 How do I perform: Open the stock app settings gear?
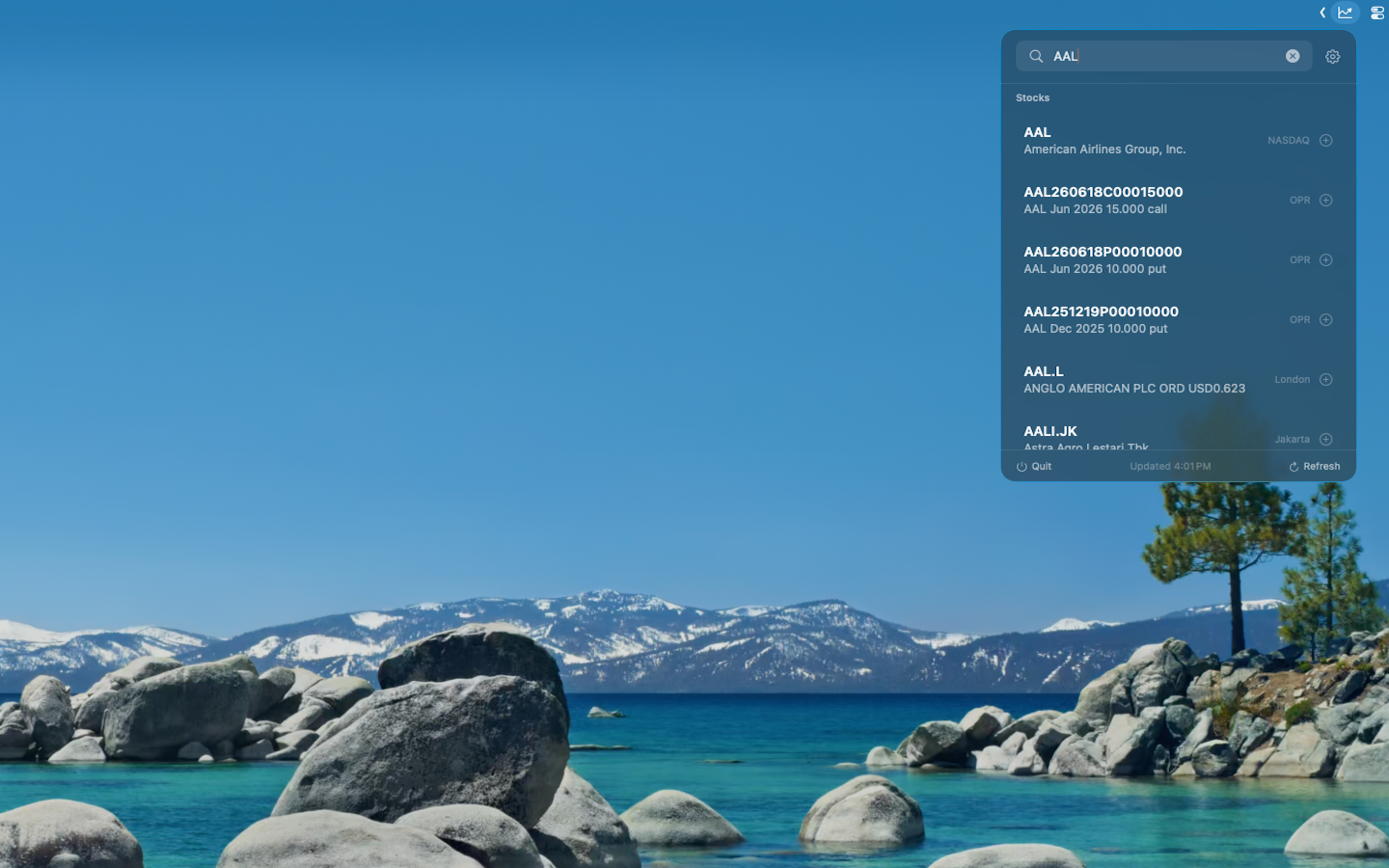pyautogui.click(x=1332, y=56)
